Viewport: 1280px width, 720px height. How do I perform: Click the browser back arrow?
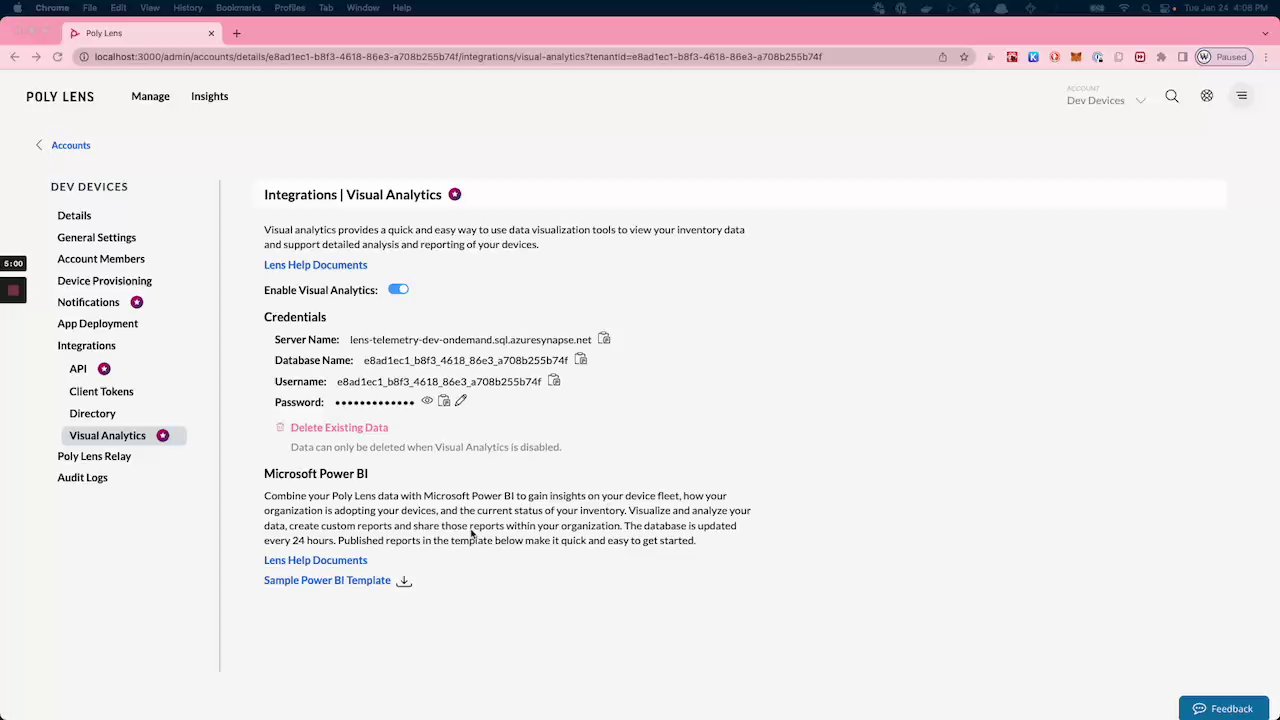tap(15, 57)
